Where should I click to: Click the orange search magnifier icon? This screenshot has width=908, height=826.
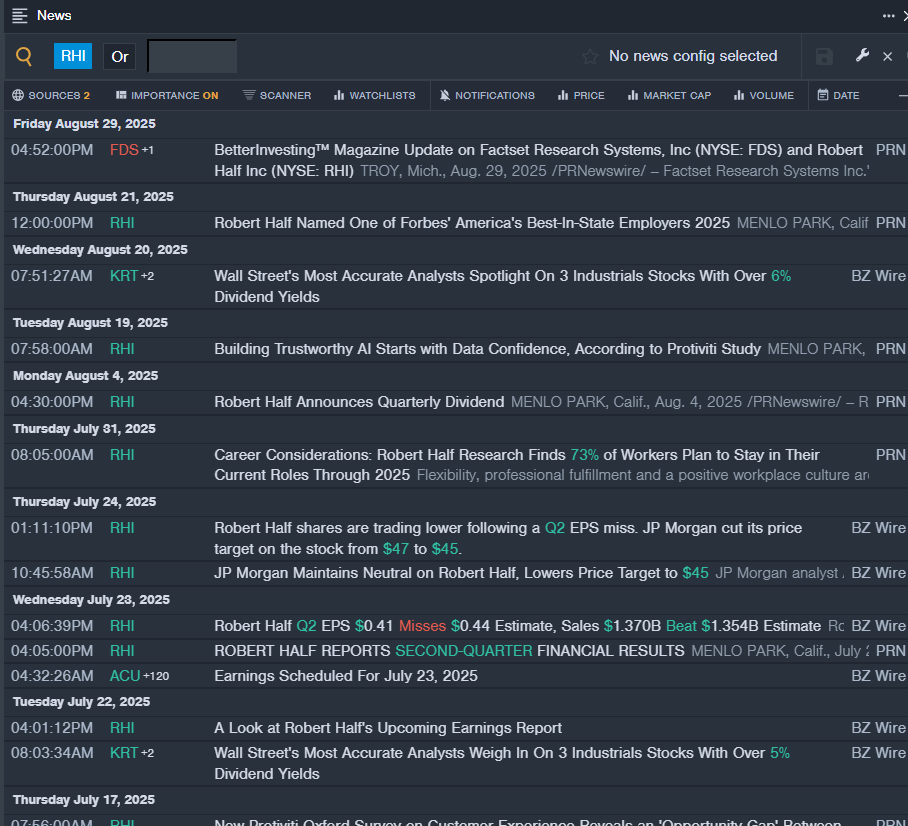pyautogui.click(x=24, y=56)
